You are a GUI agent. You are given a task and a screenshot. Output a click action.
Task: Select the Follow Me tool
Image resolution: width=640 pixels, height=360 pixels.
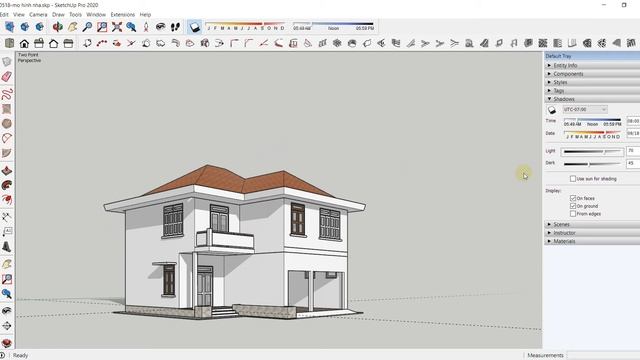pos(7,185)
